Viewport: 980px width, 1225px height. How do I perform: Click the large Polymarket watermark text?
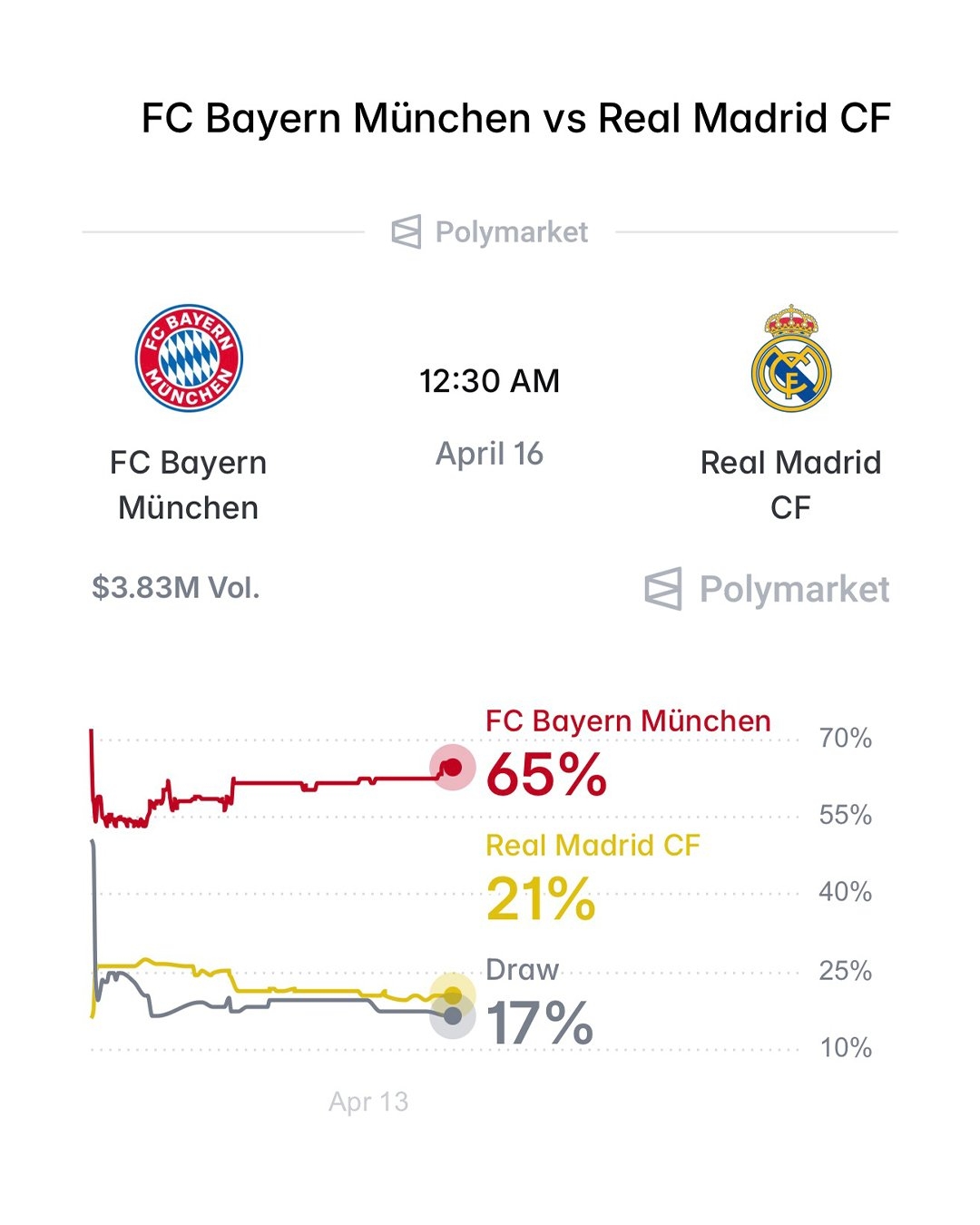point(794,589)
